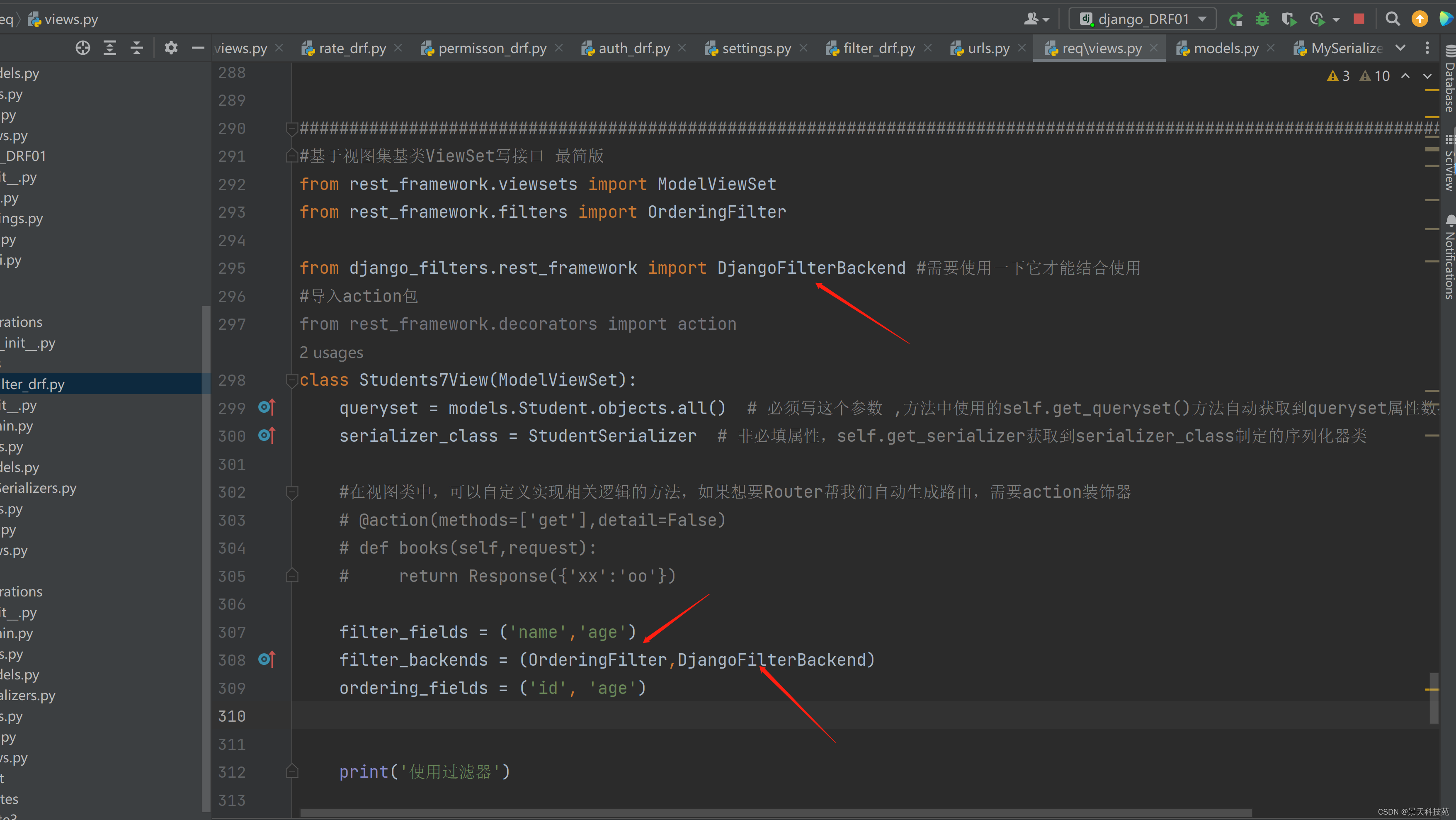
Task: Toggle fold end marker at line 305
Action: click(x=292, y=576)
